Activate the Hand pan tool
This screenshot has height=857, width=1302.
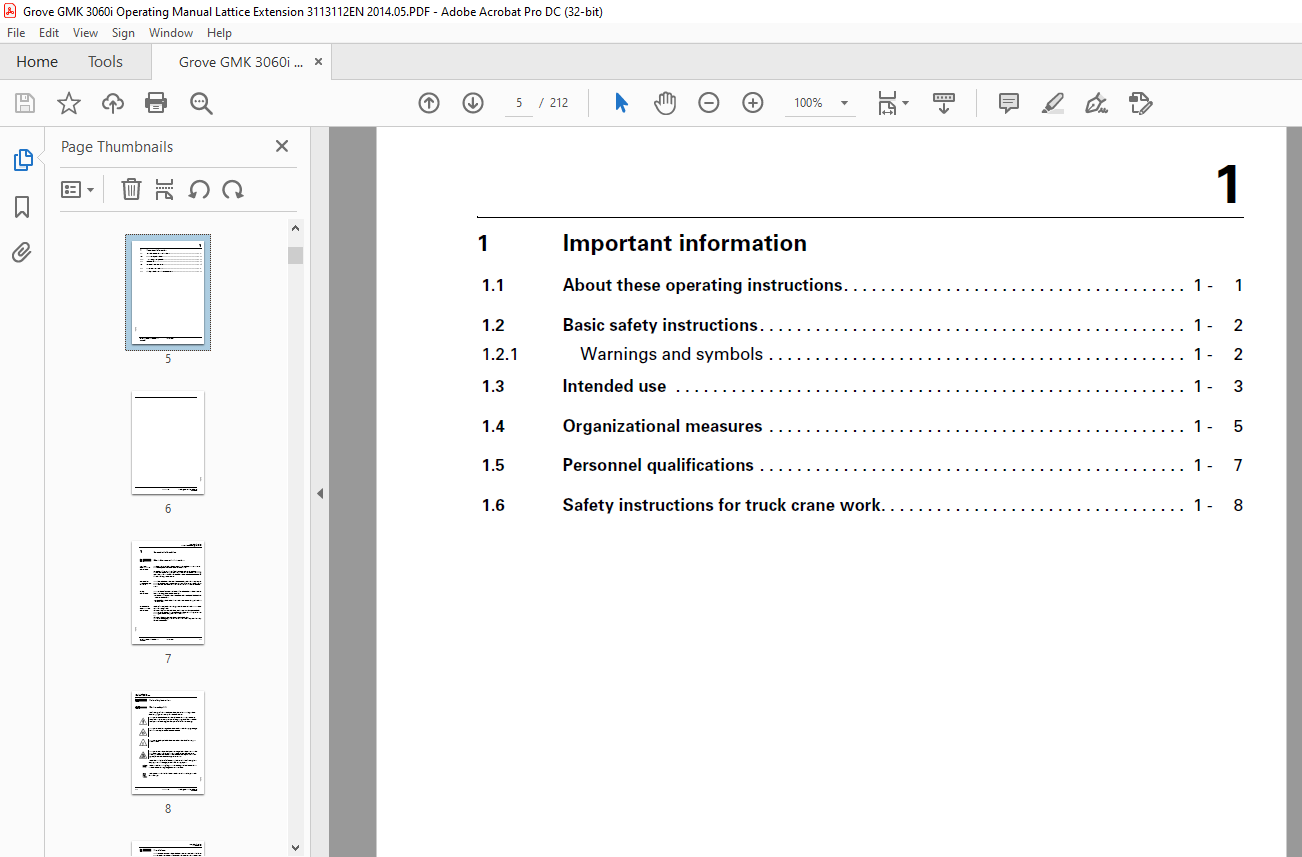(x=665, y=103)
